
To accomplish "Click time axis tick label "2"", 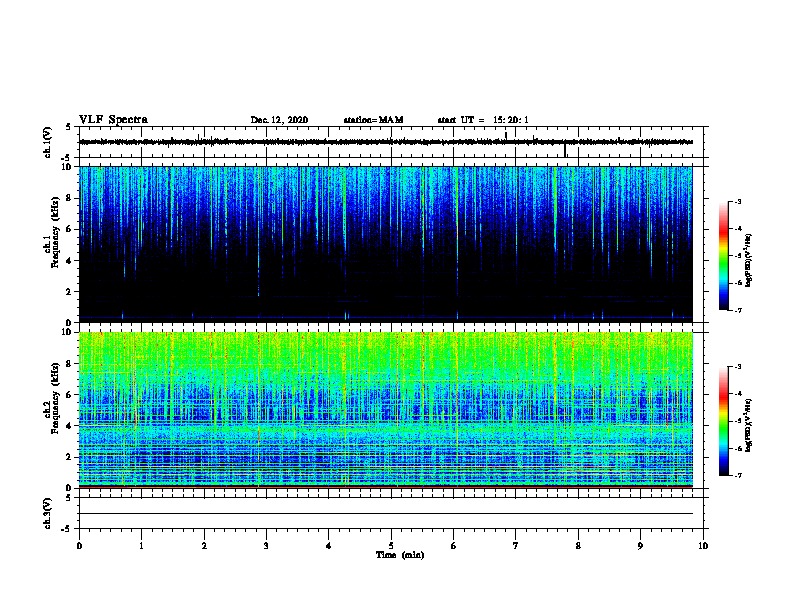I will tap(204, 546).
